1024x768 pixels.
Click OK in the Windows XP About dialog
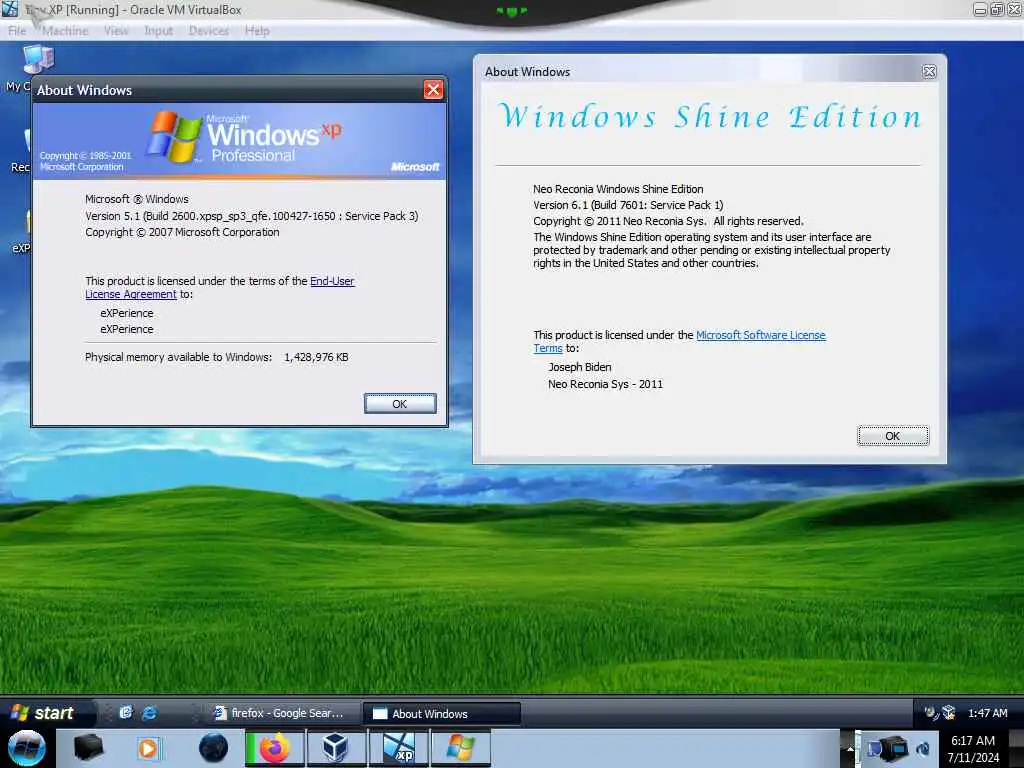coord(400,404)
